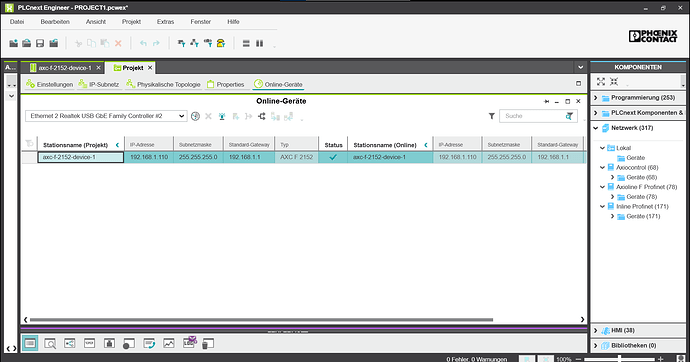Expand the PLCnext Komponenten section
690x362 pixels.
click(x=595, y=113)
